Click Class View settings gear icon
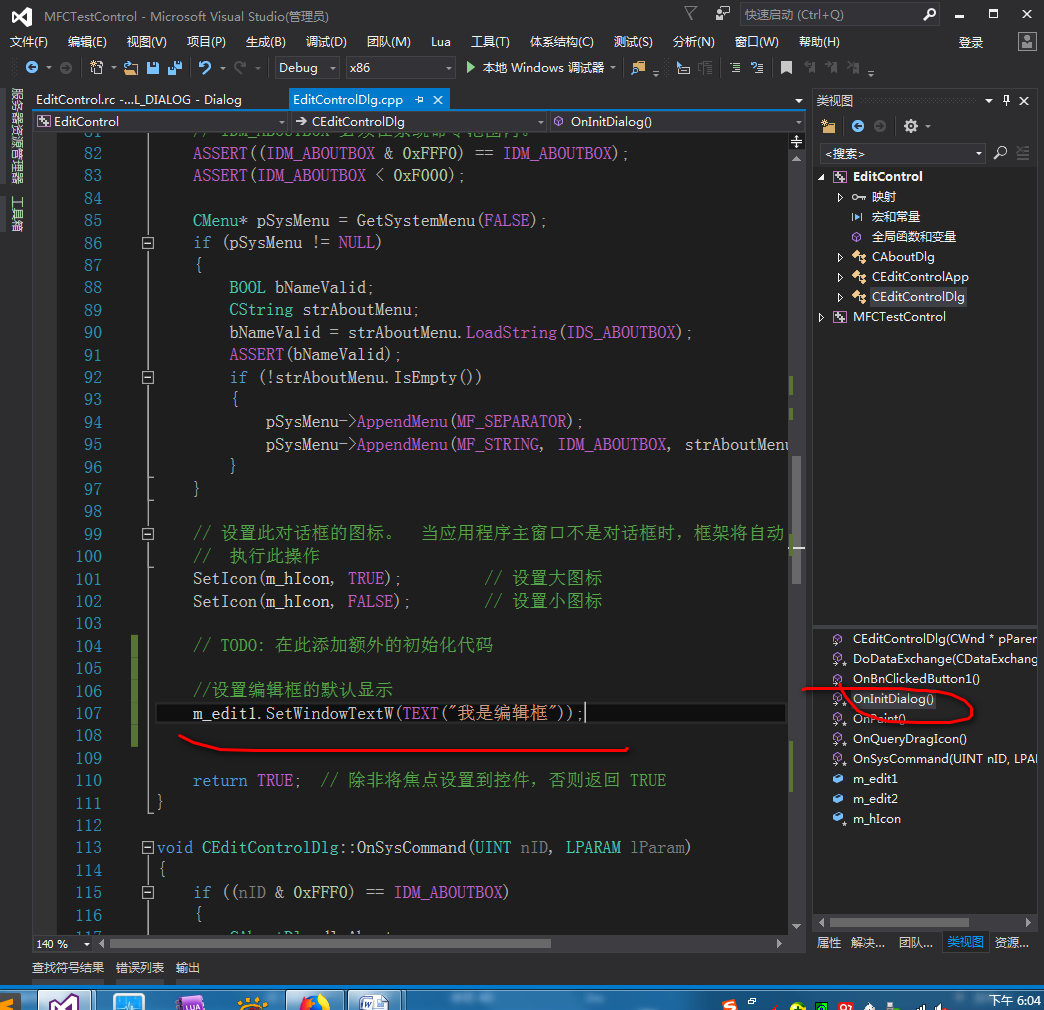 [910, 126]
